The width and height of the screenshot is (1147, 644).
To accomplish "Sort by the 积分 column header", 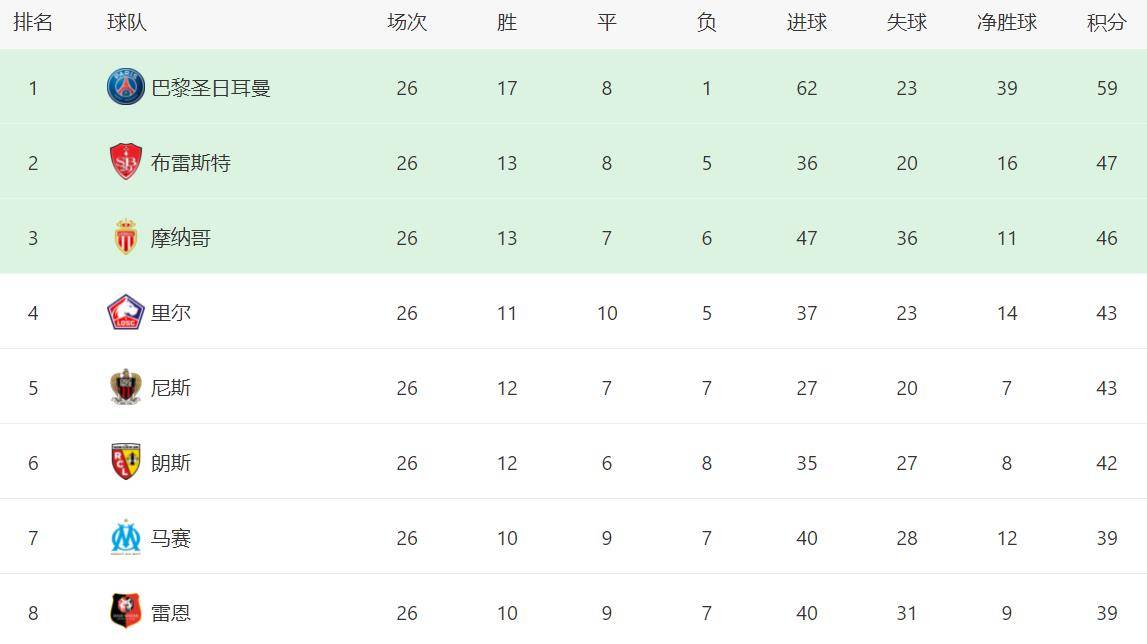I will pyautogui.click(x=1106, y=22).
